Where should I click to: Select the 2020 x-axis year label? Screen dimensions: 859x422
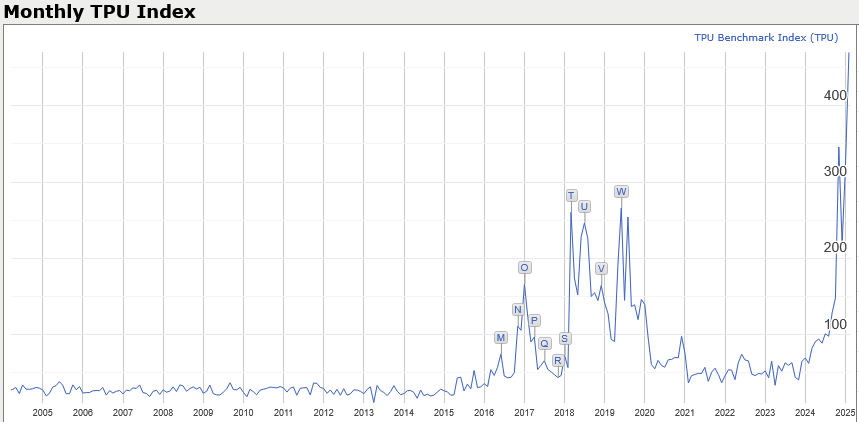pos(644,412)
